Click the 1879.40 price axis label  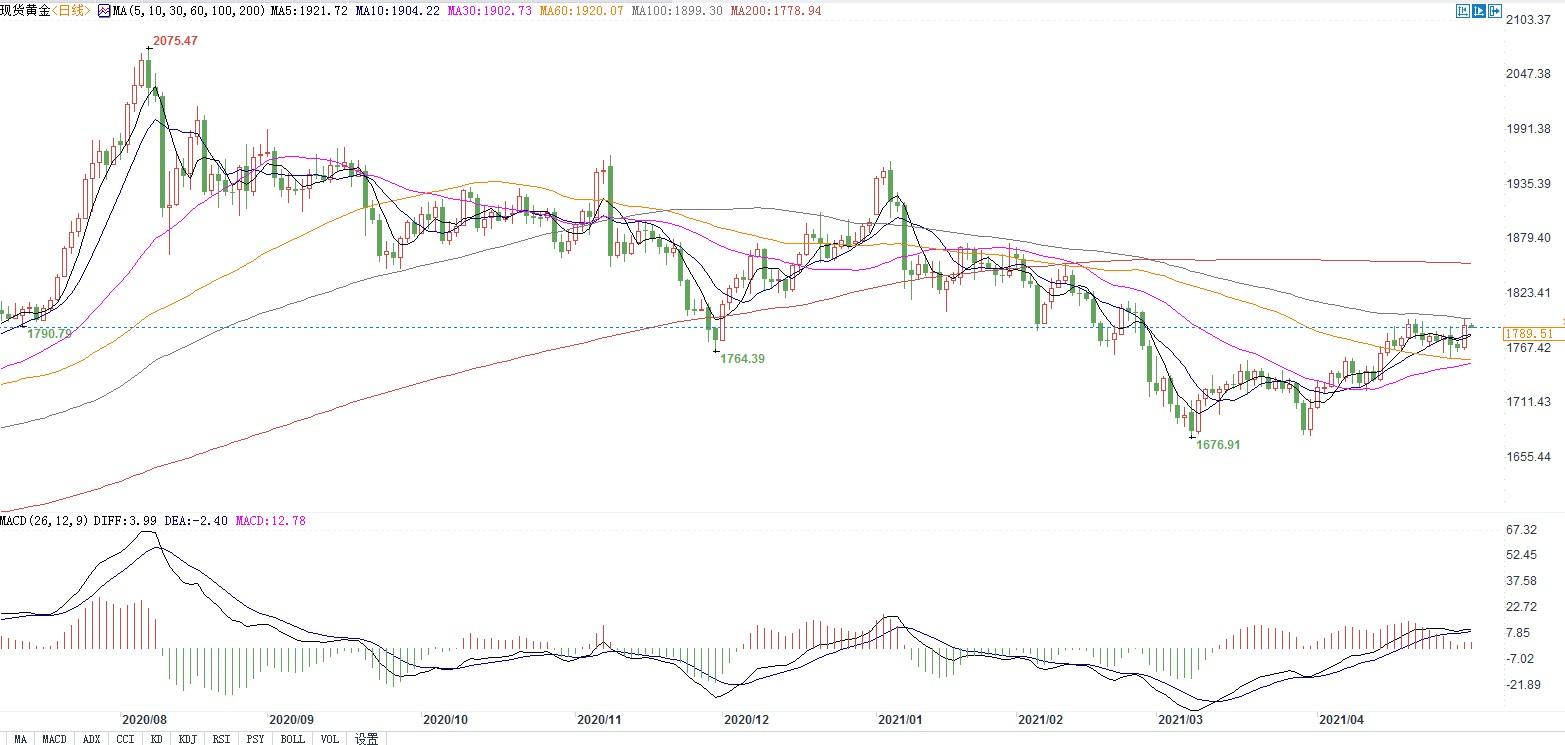tap(1529, 238)
